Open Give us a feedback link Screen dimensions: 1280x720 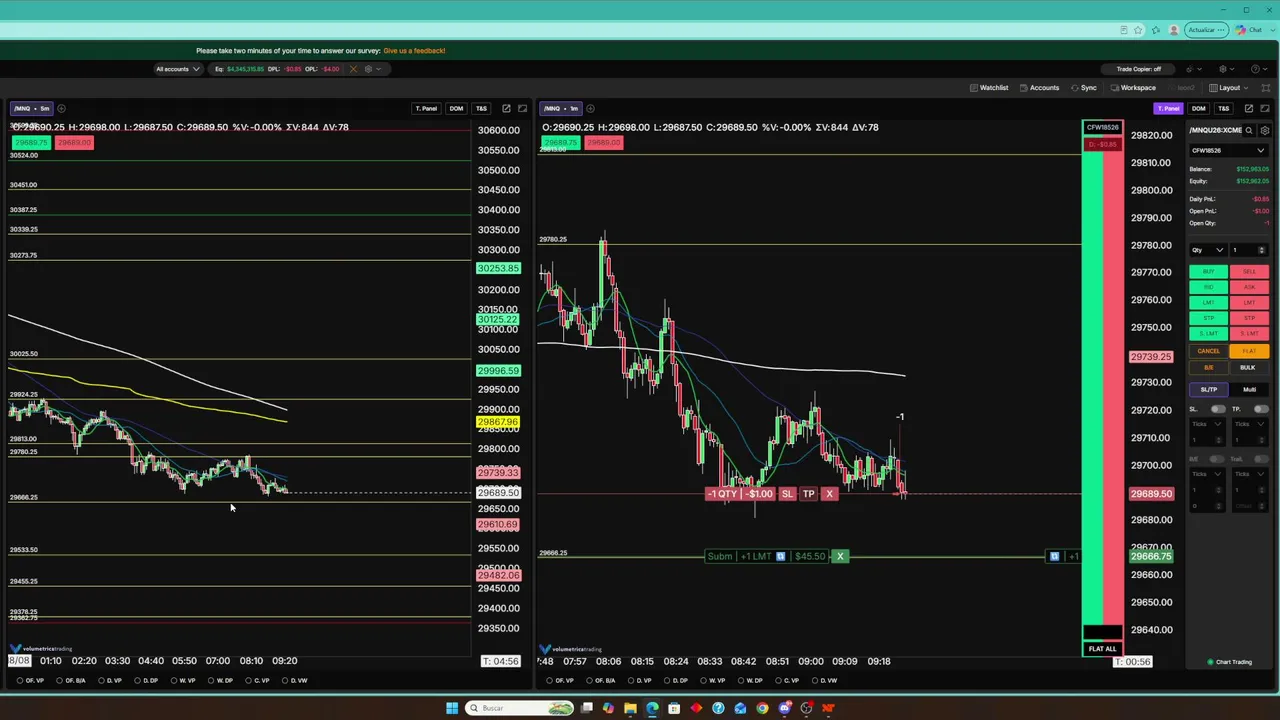414,50
